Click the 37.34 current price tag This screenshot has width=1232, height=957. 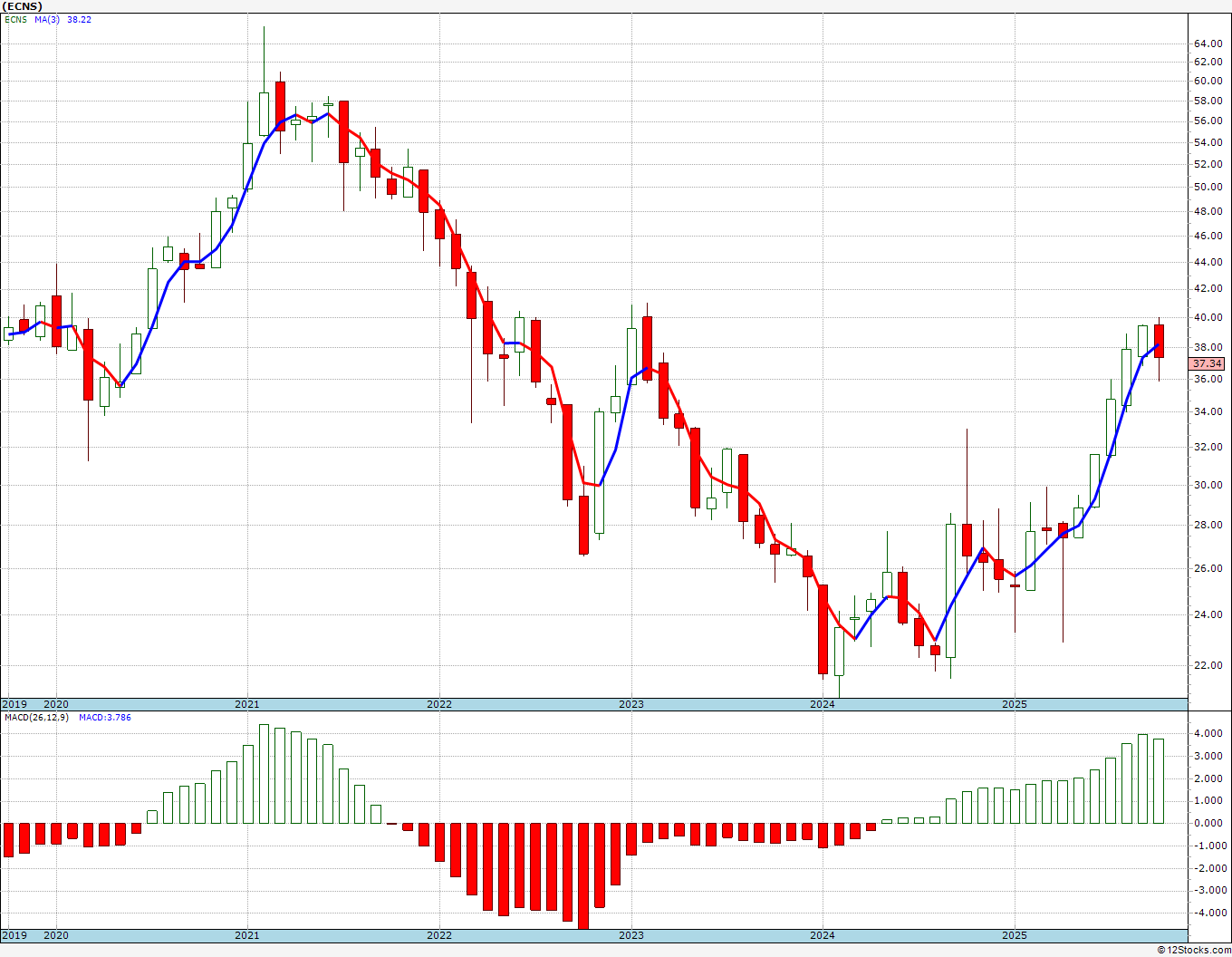[x=1207, y=363]
